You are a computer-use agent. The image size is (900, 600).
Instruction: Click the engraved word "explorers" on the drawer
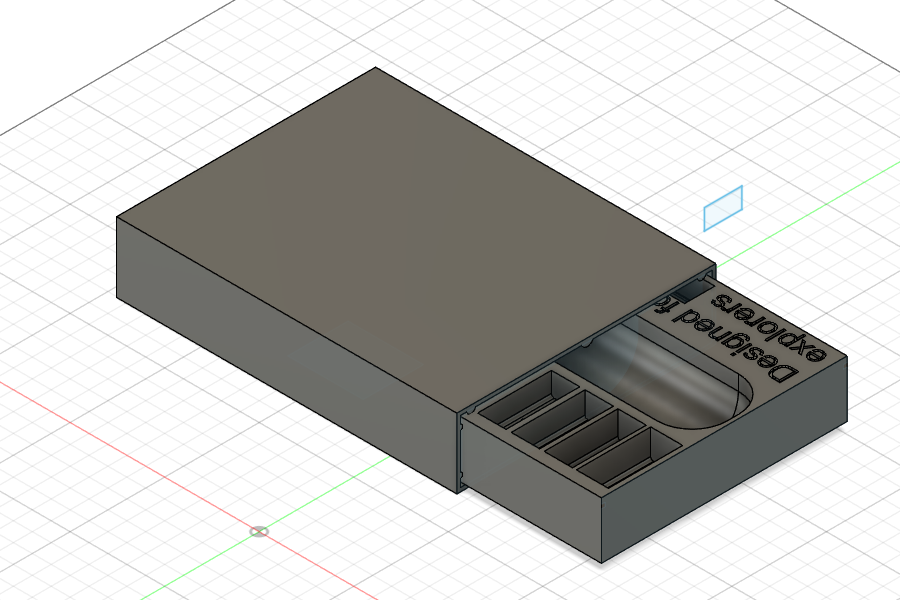770,327
